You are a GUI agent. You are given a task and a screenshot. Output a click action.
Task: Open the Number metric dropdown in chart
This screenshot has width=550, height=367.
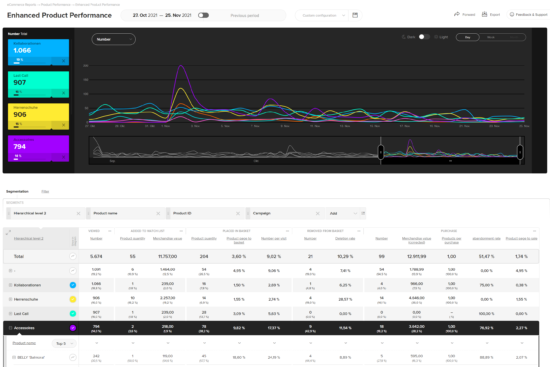pos(114,39)
